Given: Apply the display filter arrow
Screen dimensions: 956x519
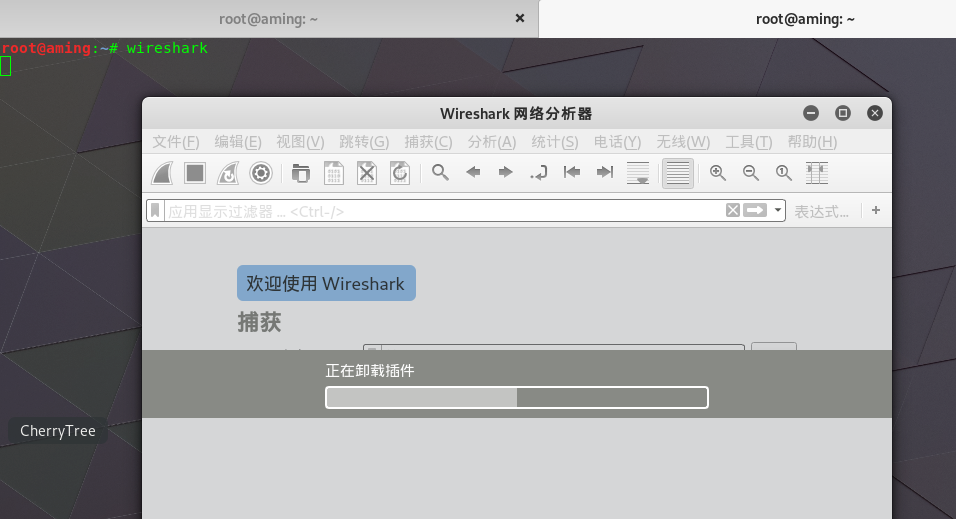Looking at the screenshot, I should tap(755, 210).
